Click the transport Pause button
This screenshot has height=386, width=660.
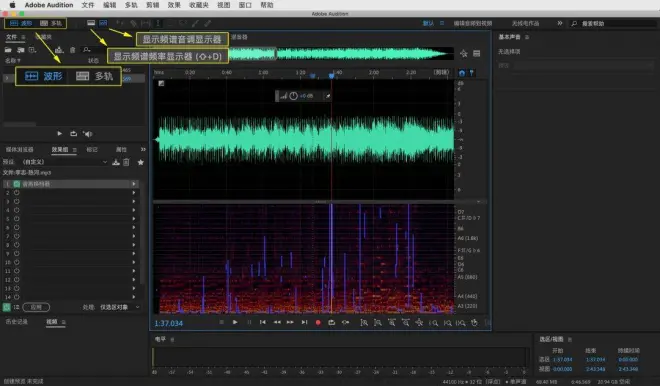[x=249, y=322]
